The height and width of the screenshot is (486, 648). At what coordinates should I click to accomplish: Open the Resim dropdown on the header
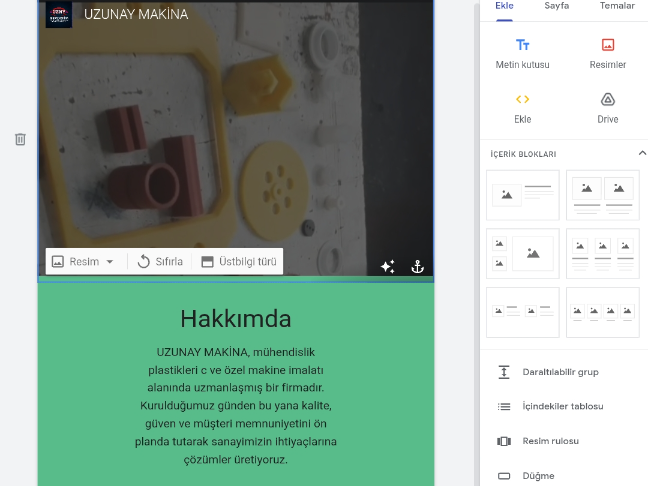83,262
